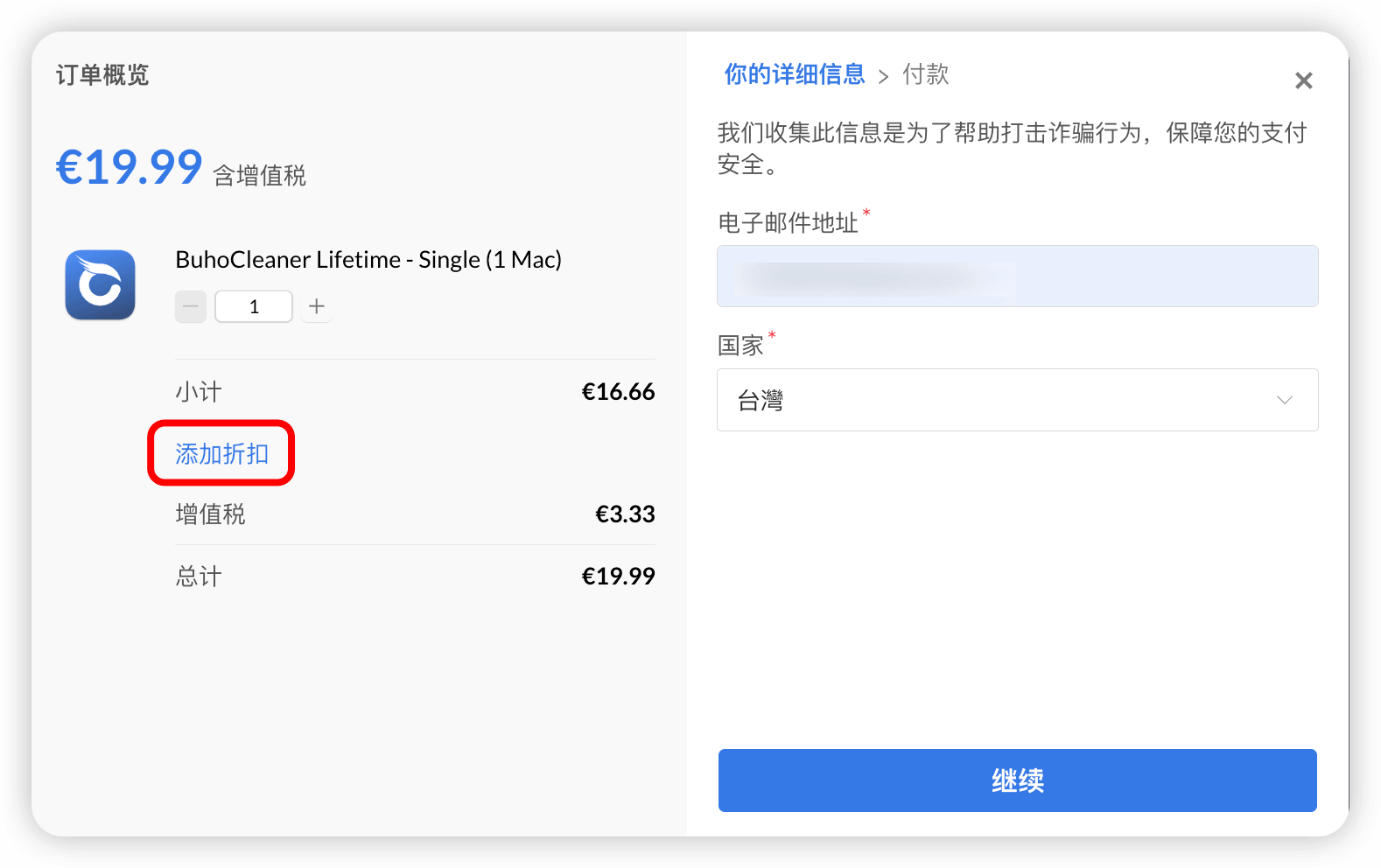
Task: Click the 总计 total amount €19.99
Action: point(618,577)
